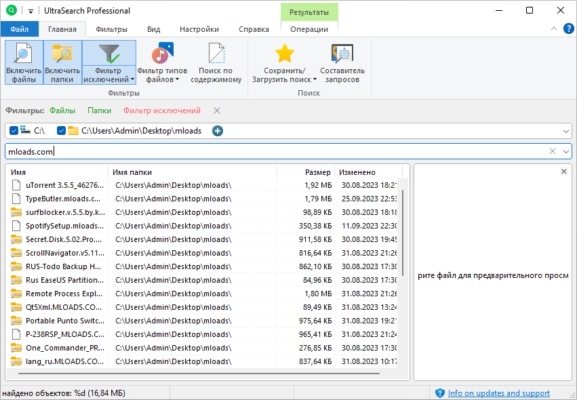The width and height of the screenshot is (577, 400).
Task: Open the Файл menu tab
Action: point(20,29)
